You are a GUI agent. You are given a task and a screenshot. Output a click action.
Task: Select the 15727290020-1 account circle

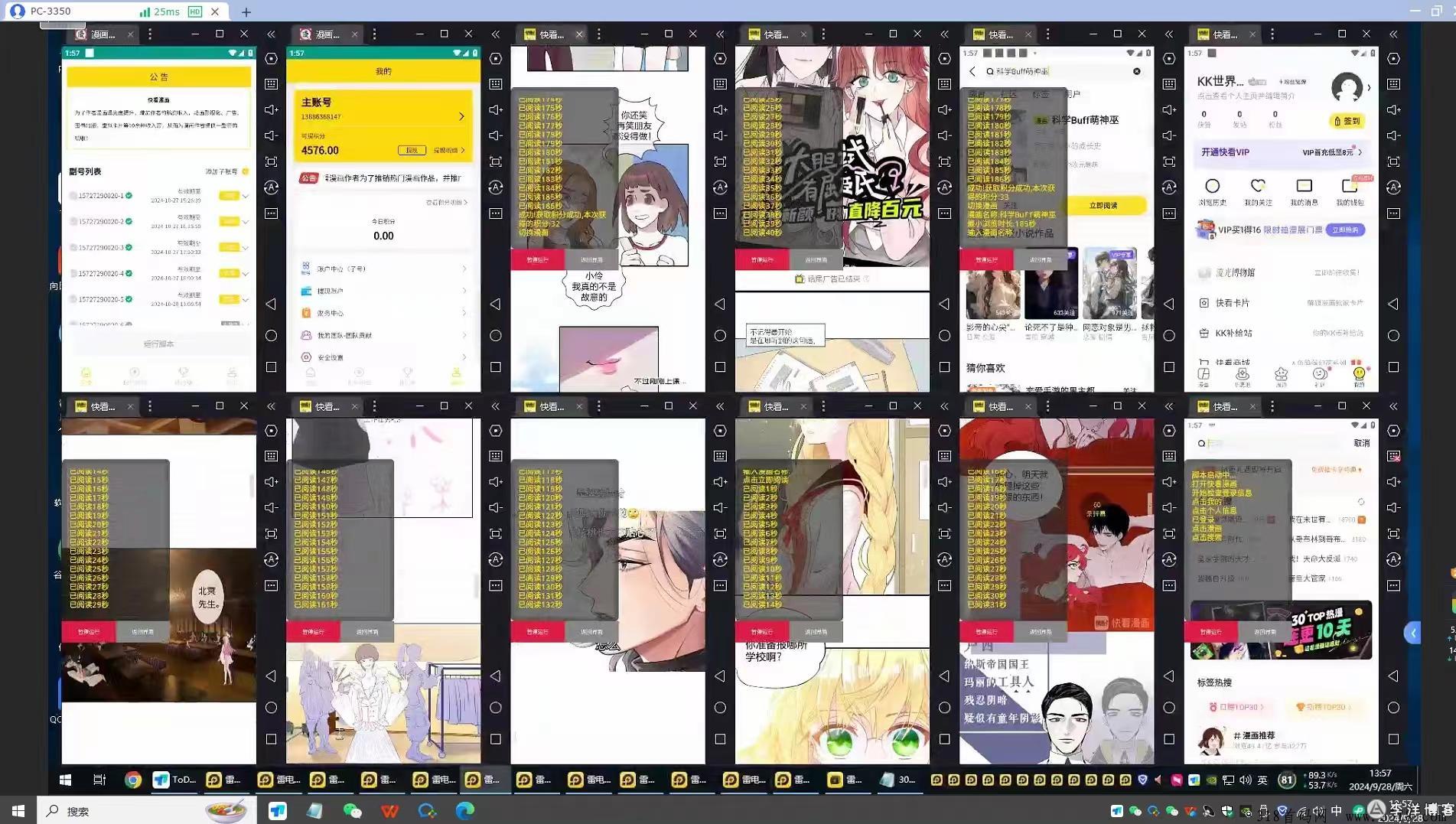tap(73, 196)
